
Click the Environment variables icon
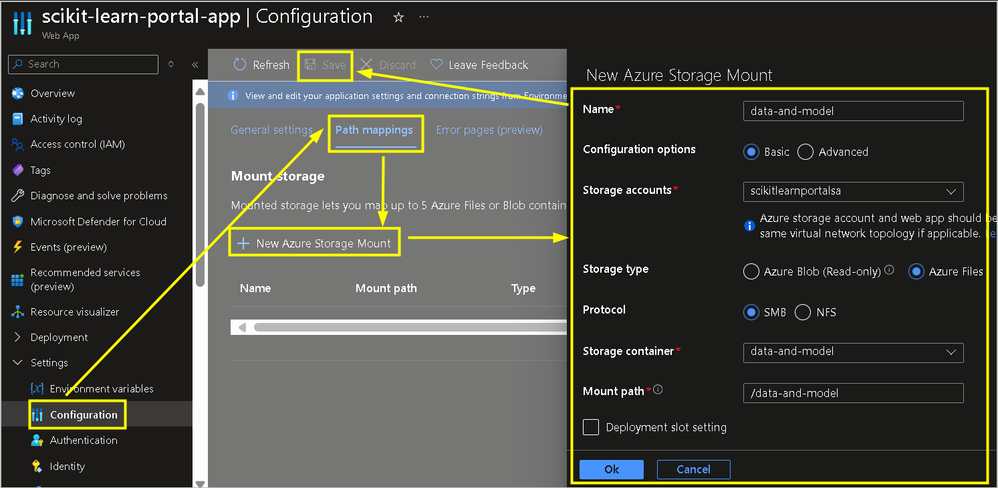click(37, 389)
